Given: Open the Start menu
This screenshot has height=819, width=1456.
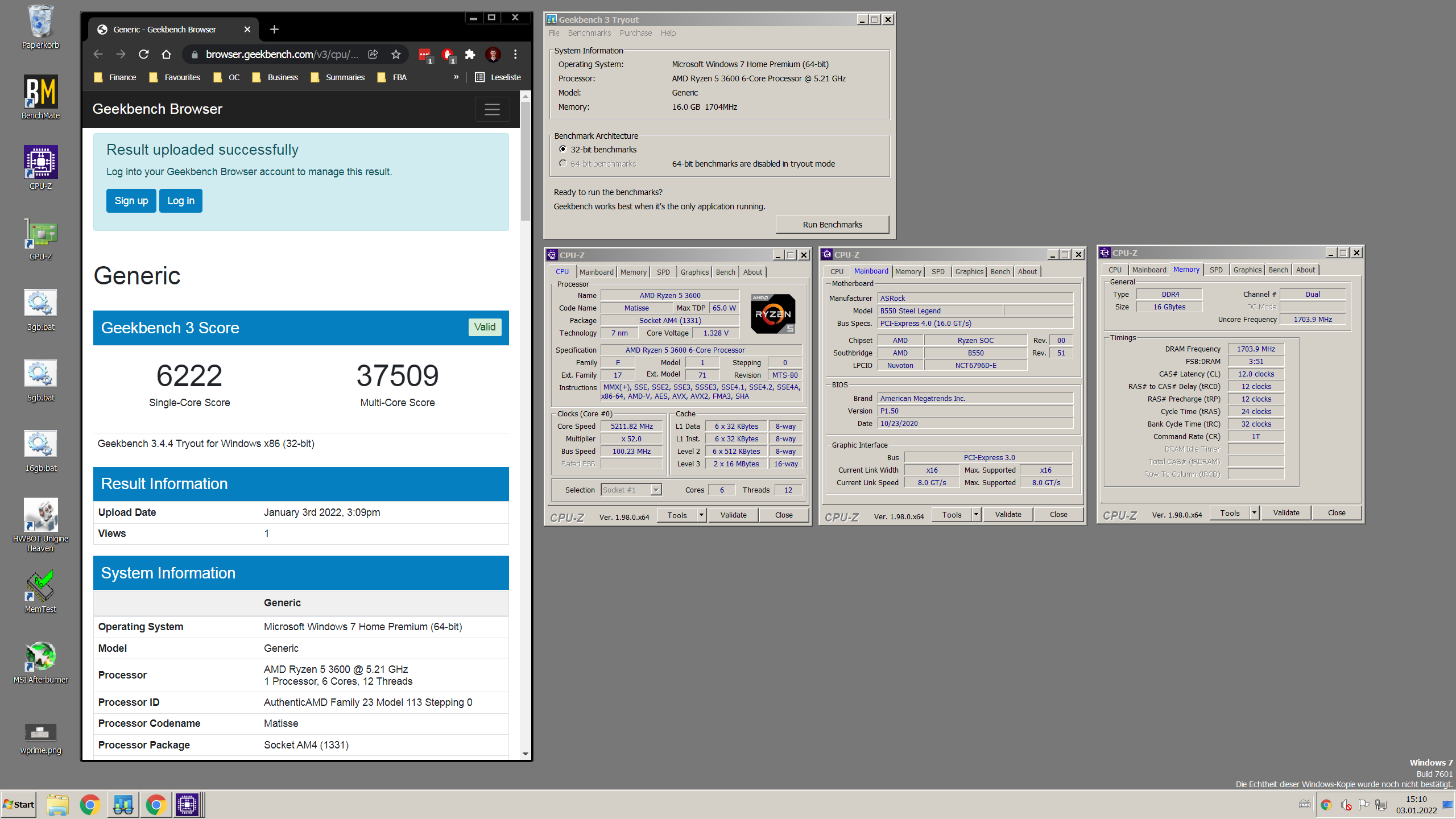Looking at the screenshot, I should (x=19, y=805).
